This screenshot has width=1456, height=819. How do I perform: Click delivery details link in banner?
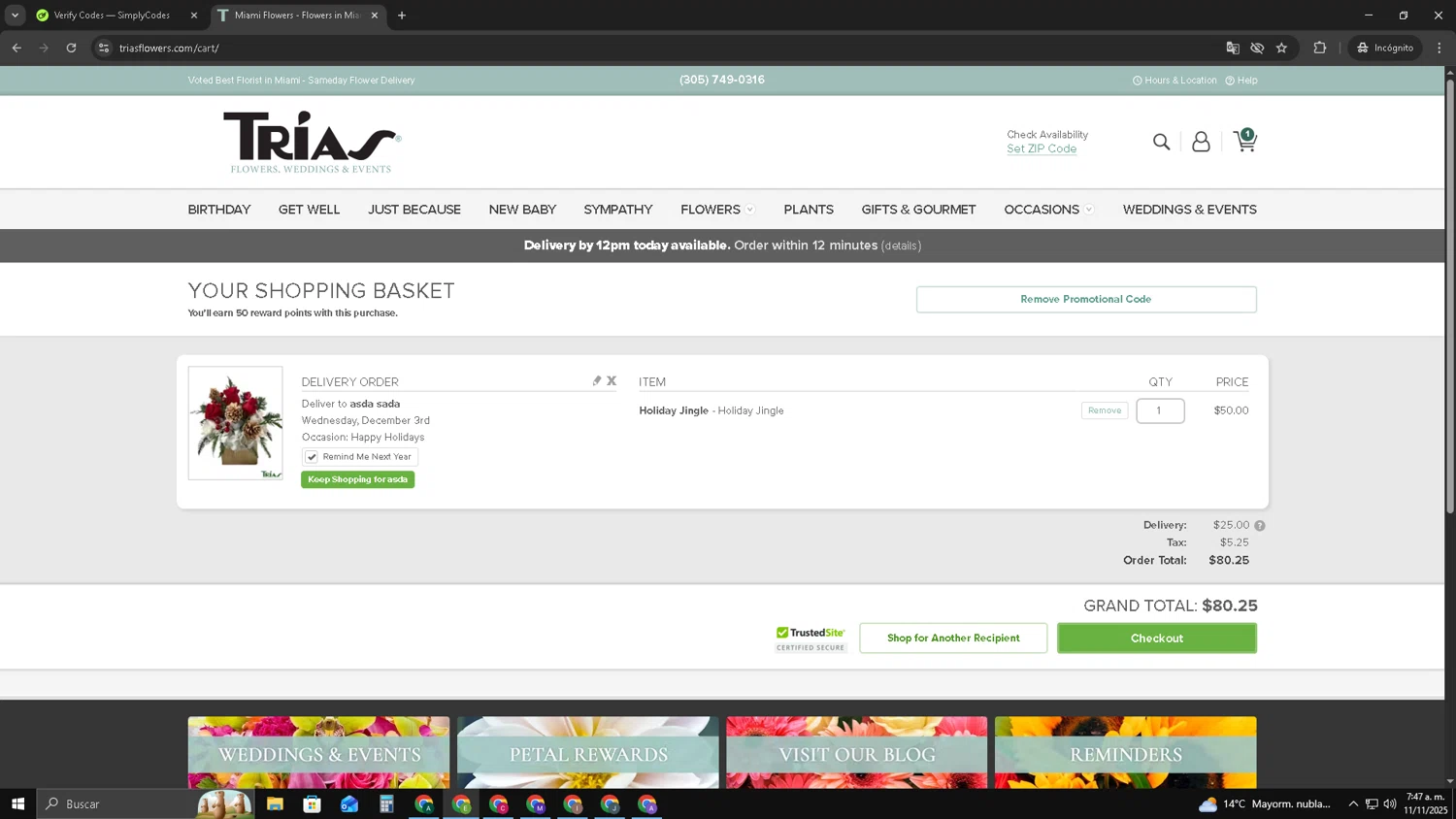[901, 246]
